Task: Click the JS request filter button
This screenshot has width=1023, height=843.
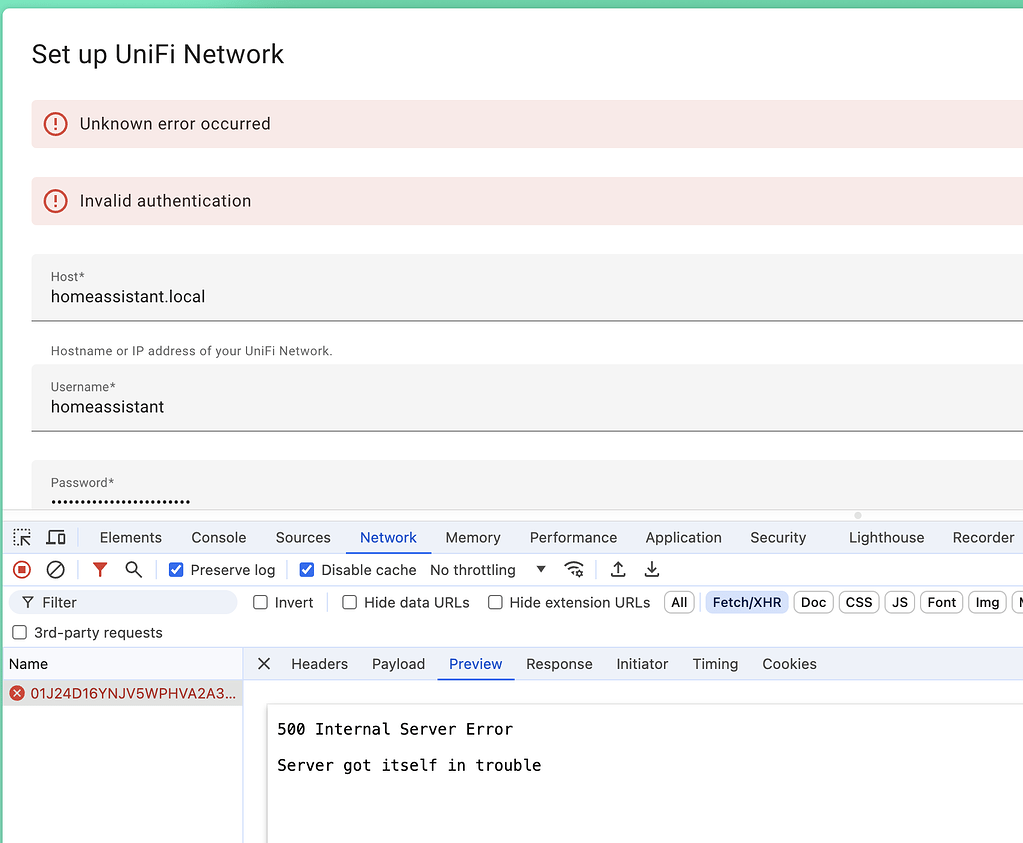Action: pos(898,602)
